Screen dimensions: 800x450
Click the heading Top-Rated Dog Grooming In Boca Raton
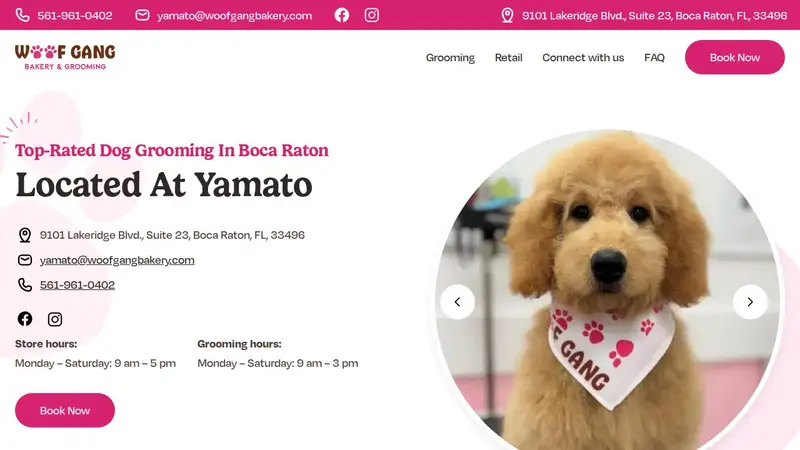point(172,151)
